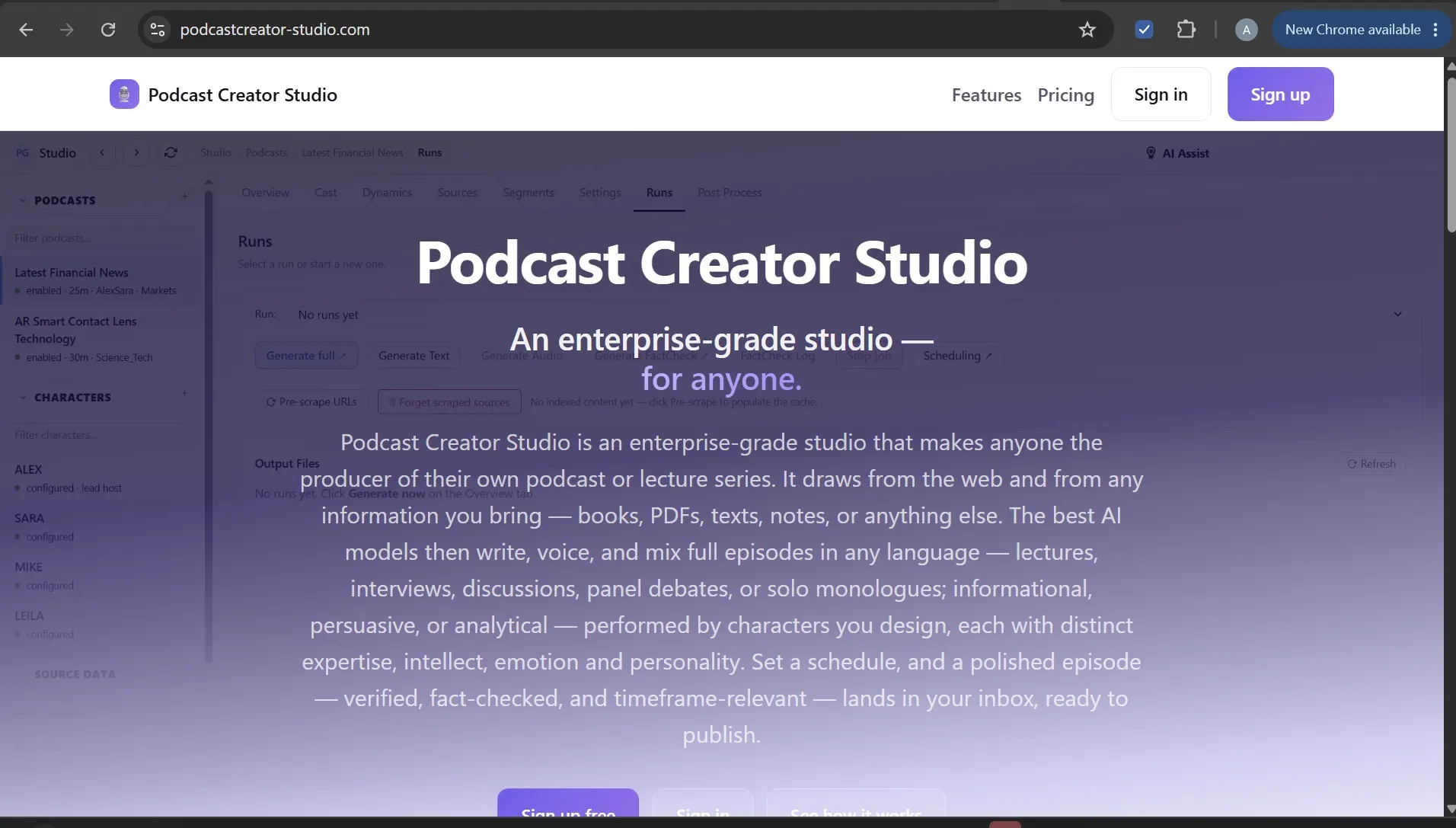The width and height of the screenshot is (1456, 828).
Task: Click the Filter characters input field
Action: point(99,435)
